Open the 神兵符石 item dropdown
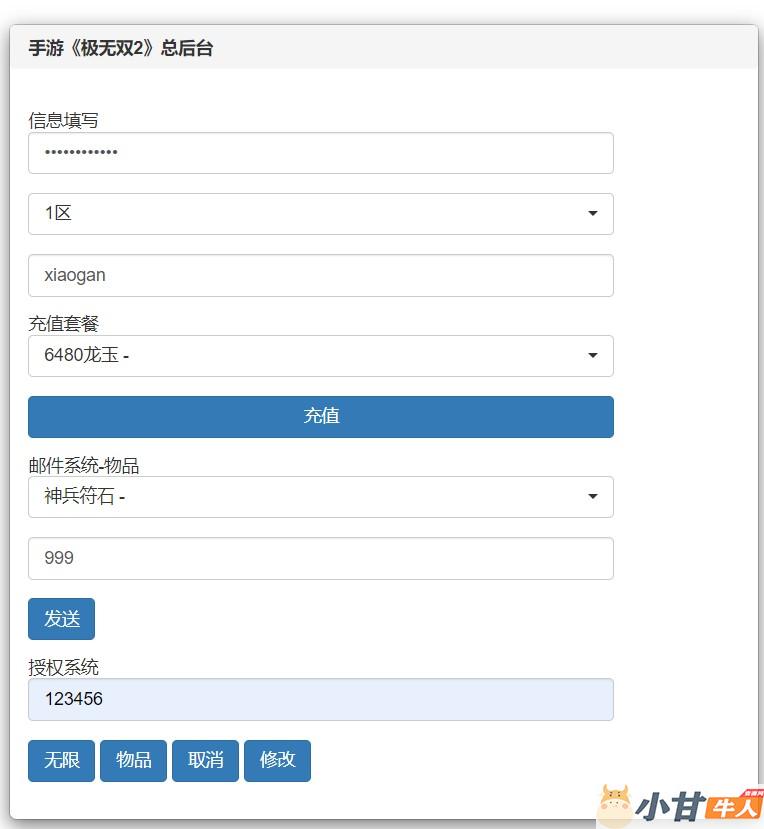 coord(320,497)
